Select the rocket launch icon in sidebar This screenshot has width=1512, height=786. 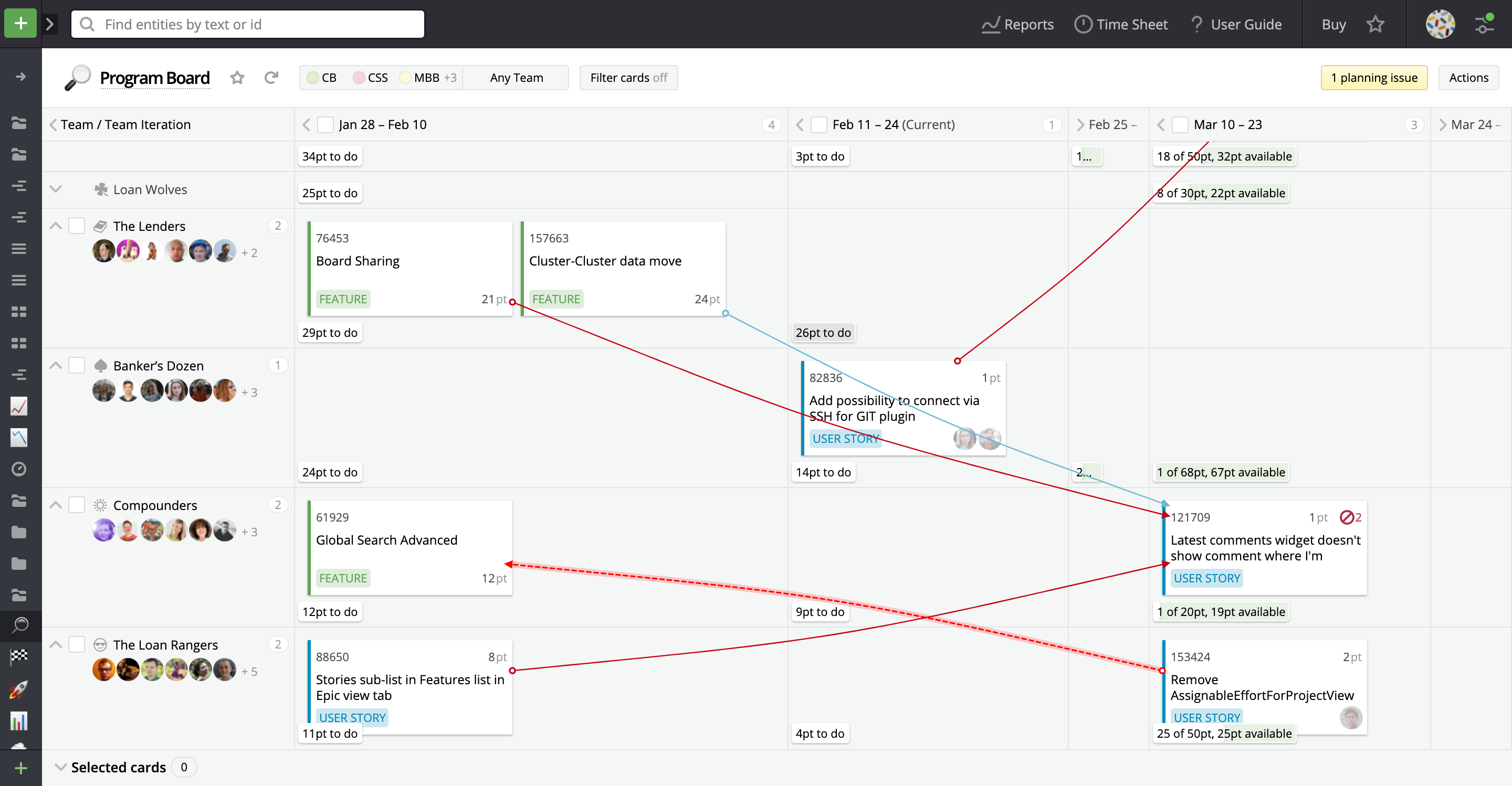tap(19, 689)
